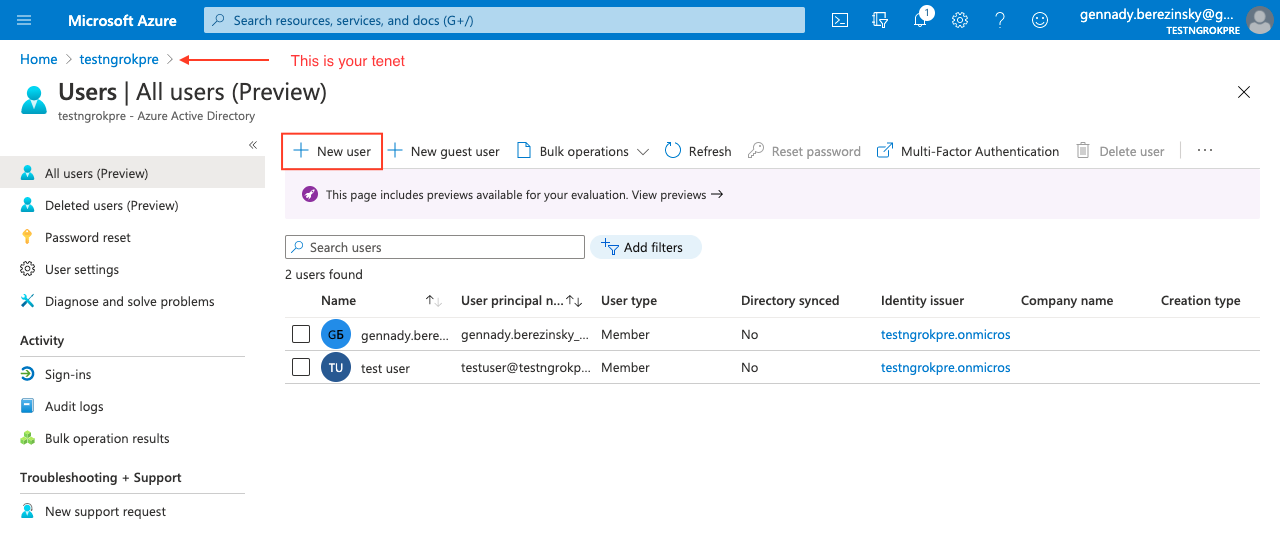This screenshot has width=1280, height=551.
Task: Click the Sign-ins icon in sidebar
Action: [27, 374]
